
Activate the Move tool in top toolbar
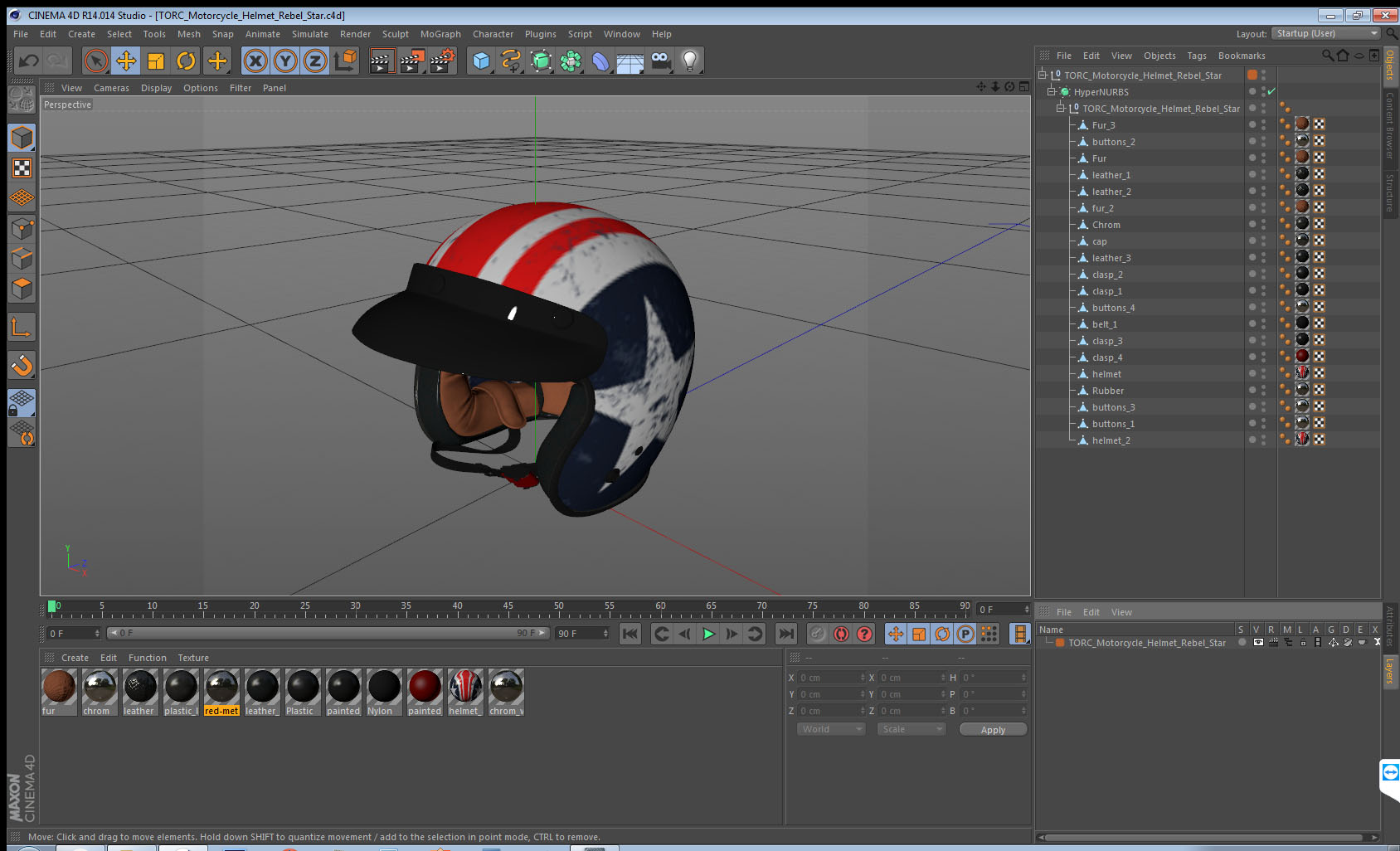click(x=126, y=61)
